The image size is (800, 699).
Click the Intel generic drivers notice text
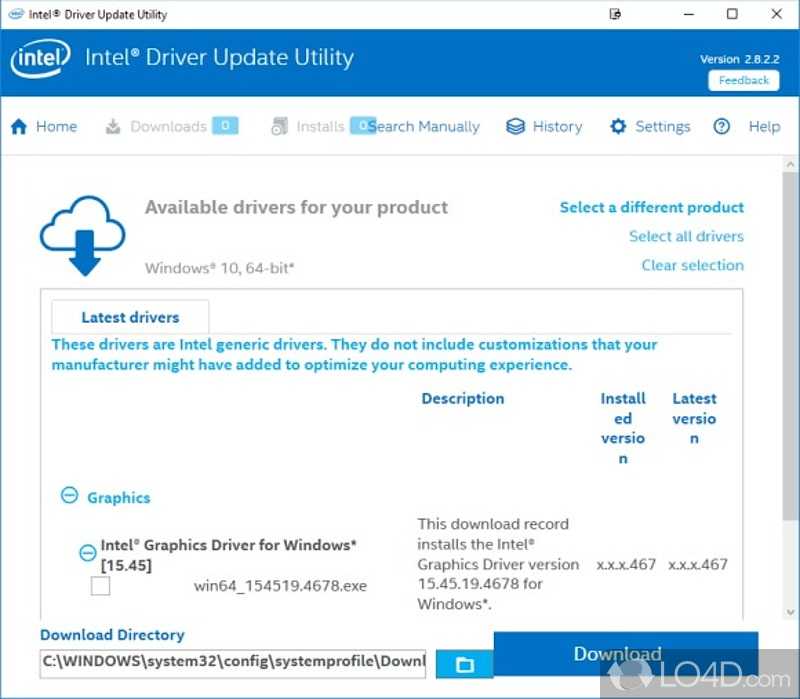point(354,355)
